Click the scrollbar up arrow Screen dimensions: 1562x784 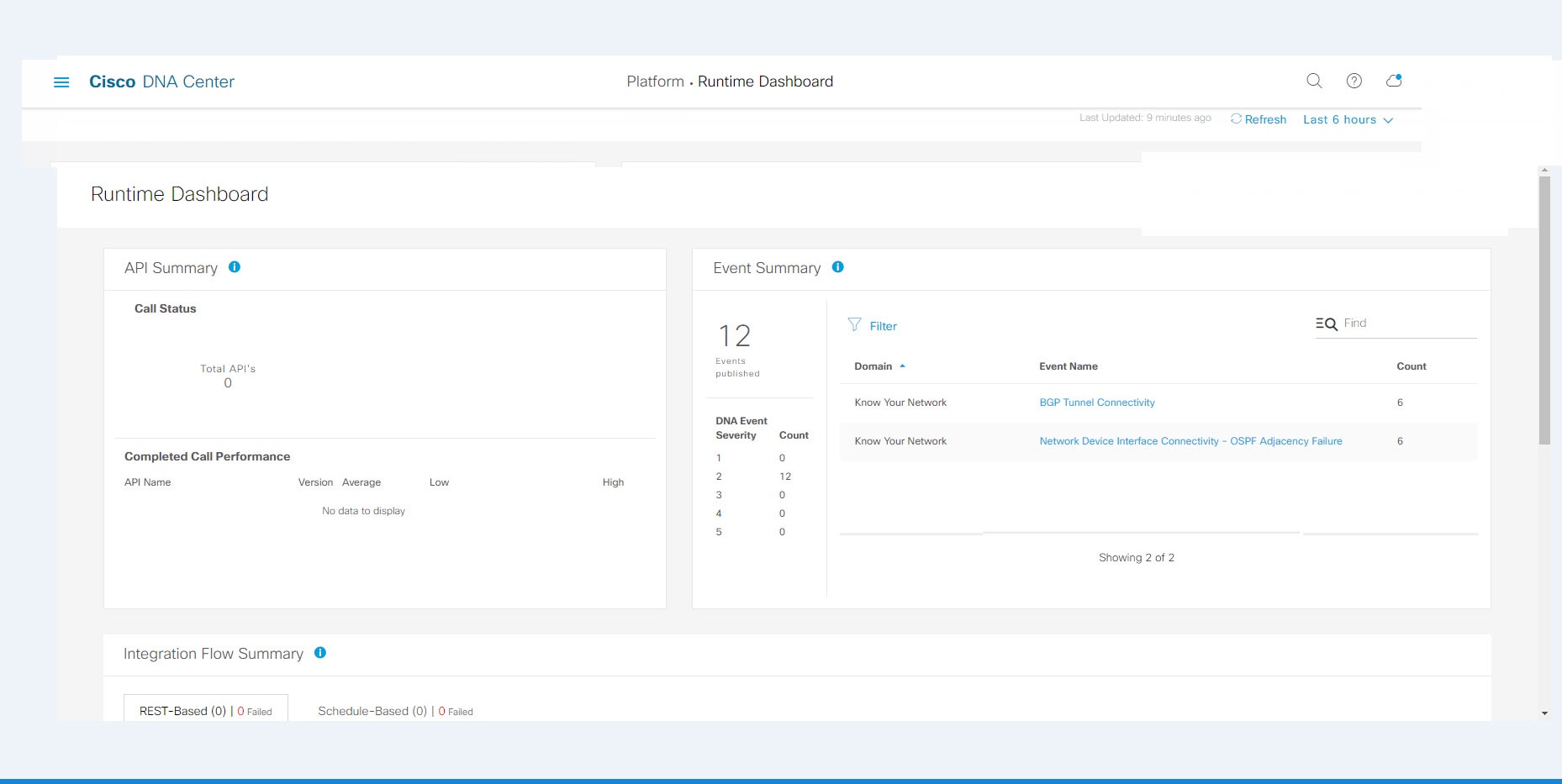(x=1544, y=171)
